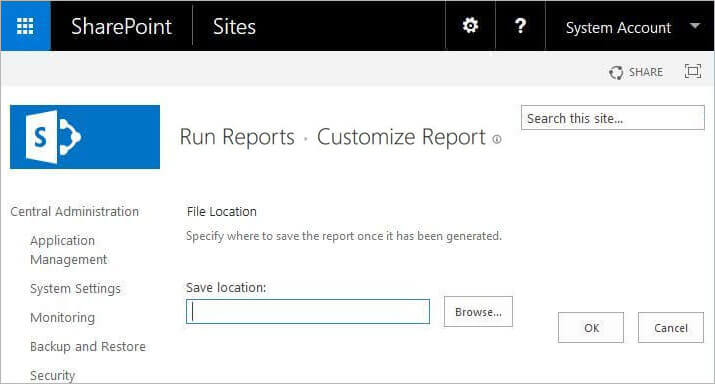715x384 pixels.
Task: Open Monitoring in left navigation
Action: click(62, 317)
